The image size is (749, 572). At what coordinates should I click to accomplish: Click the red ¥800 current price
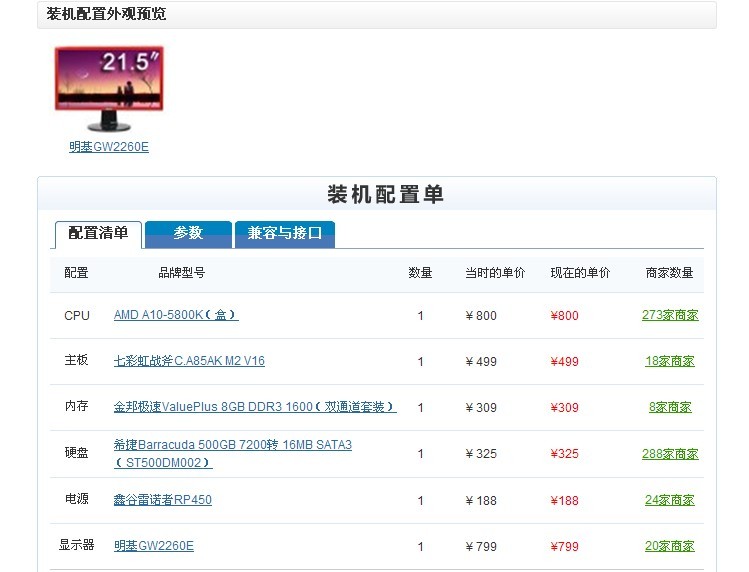[564, 315]
